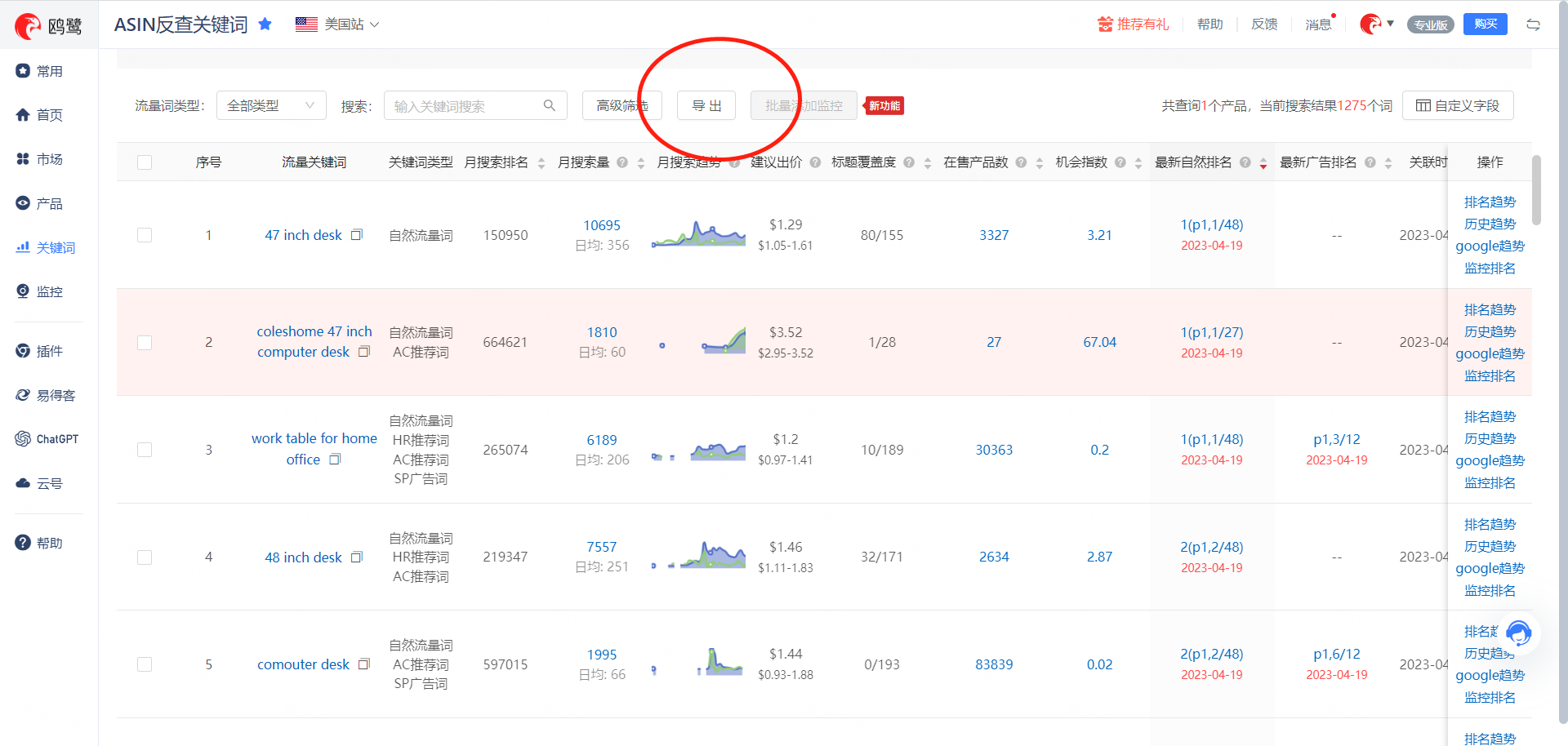Screen dimensions: 1568x746
Task: Open the user avatar dropdown
Action: 1377,24
